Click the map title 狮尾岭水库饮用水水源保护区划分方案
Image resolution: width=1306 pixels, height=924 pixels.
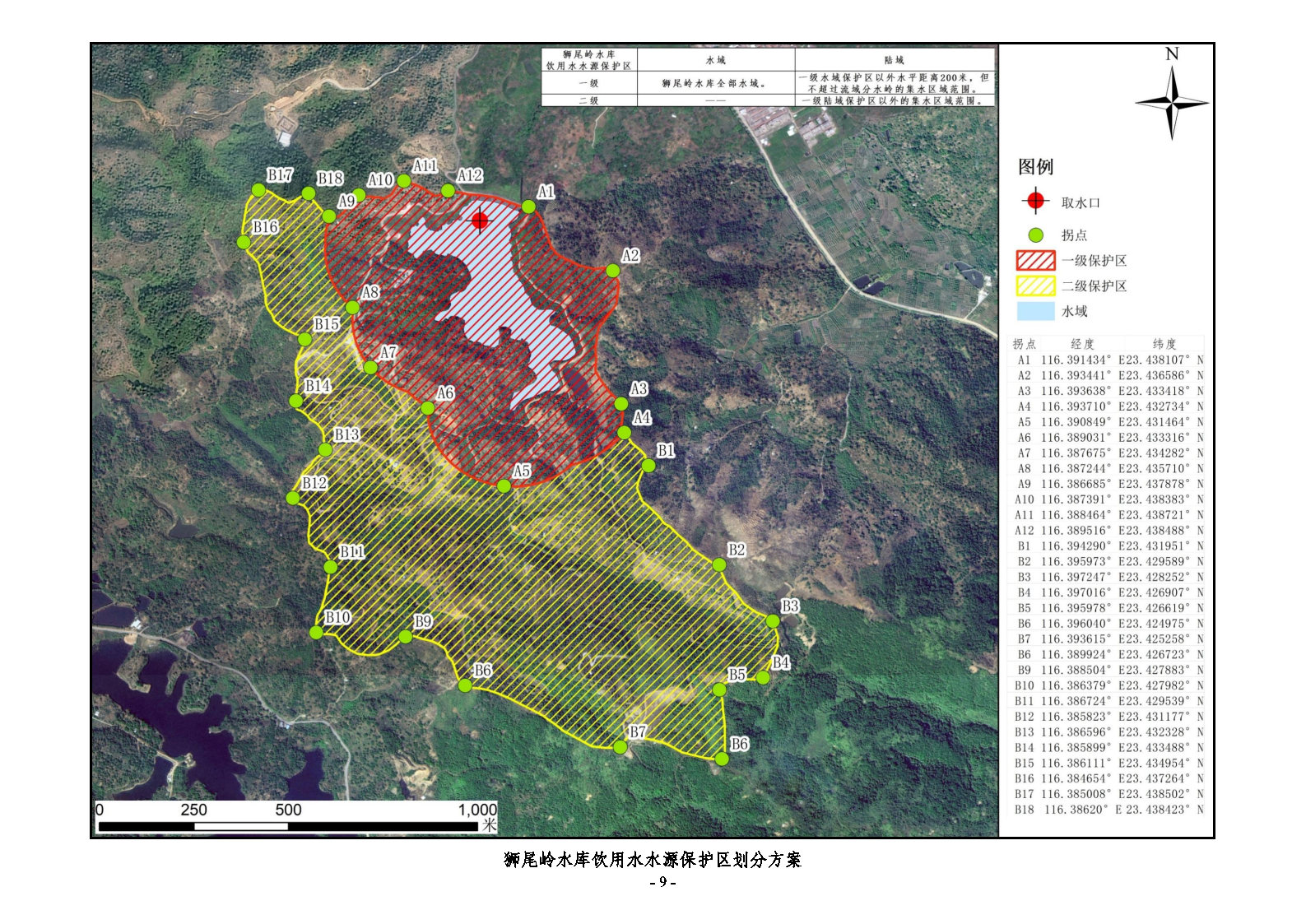[653, 860]
